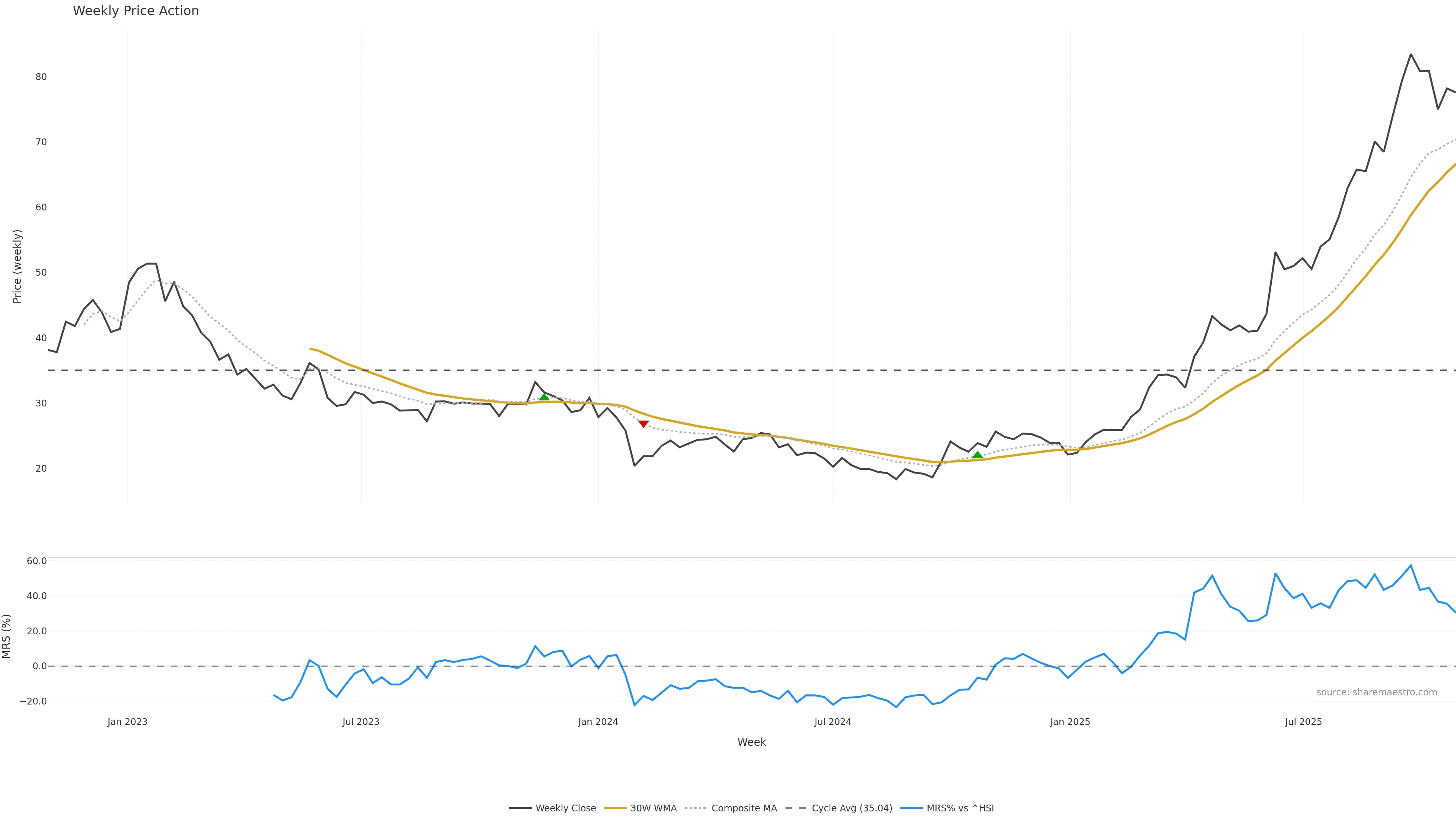Select the Jan 2024 x-axis tick label
The height and width of the screenshot is (819, 1456).
(x=598, y=722)
